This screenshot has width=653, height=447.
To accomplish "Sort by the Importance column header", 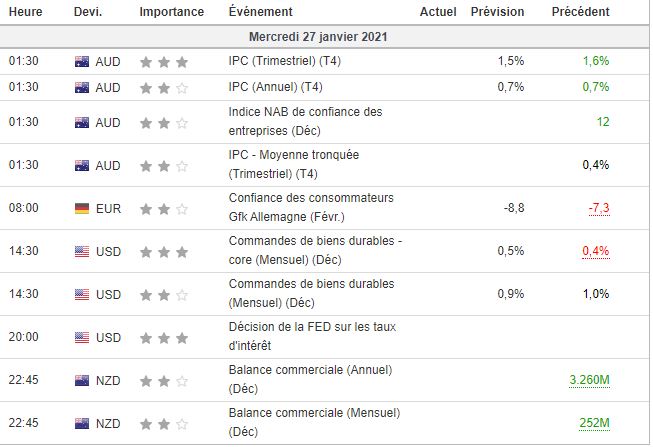I will pyautogui.click(x=171, y=12).
